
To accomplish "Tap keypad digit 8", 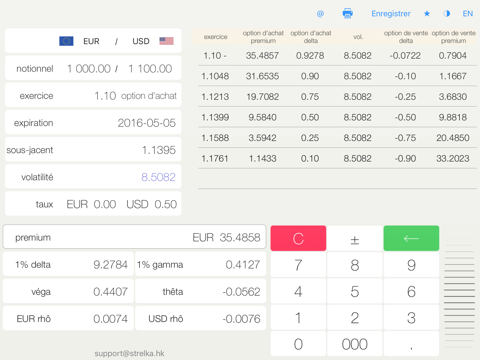I will pos(355,265).
